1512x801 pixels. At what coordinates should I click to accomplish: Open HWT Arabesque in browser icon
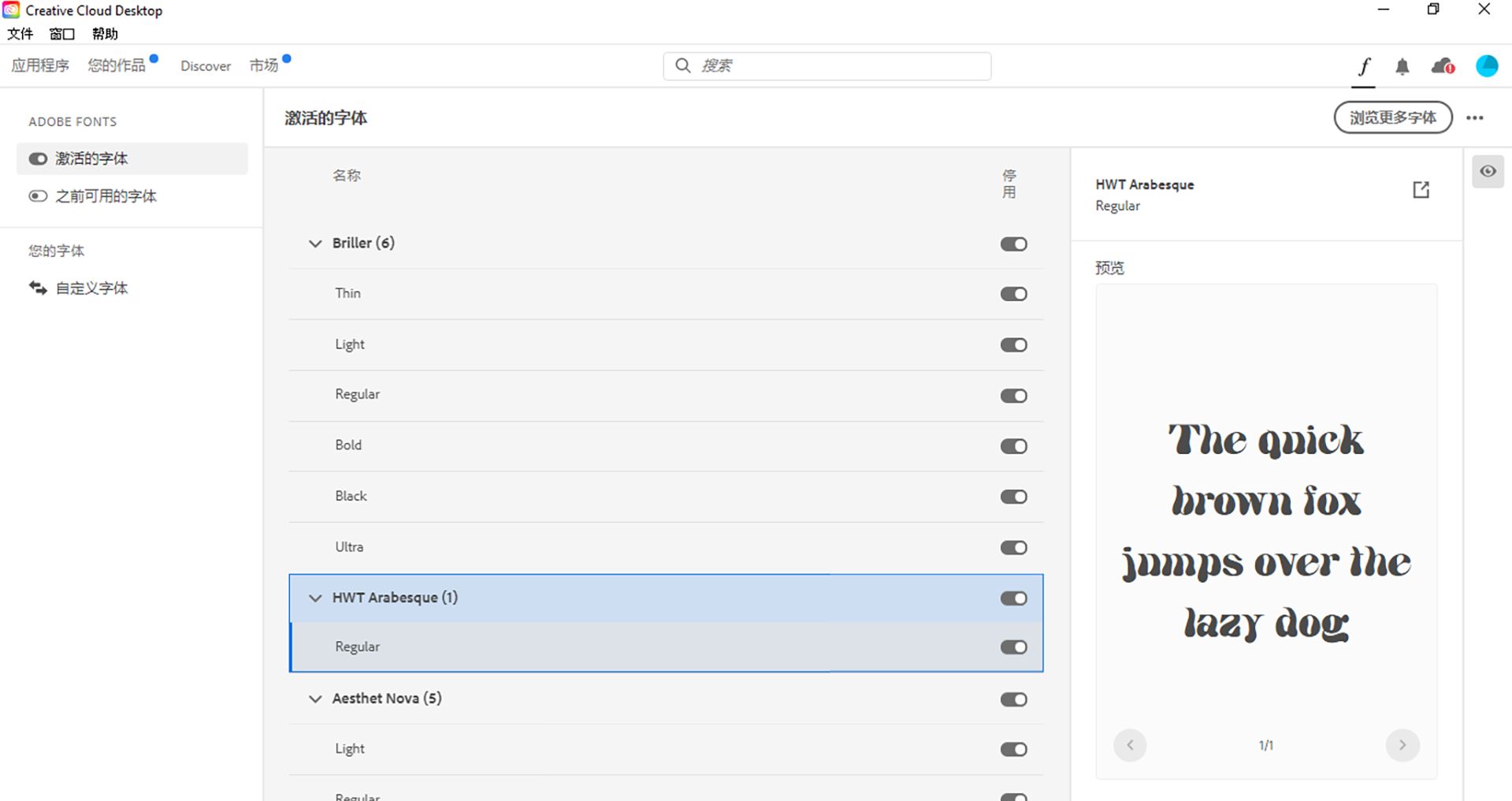1421,190
